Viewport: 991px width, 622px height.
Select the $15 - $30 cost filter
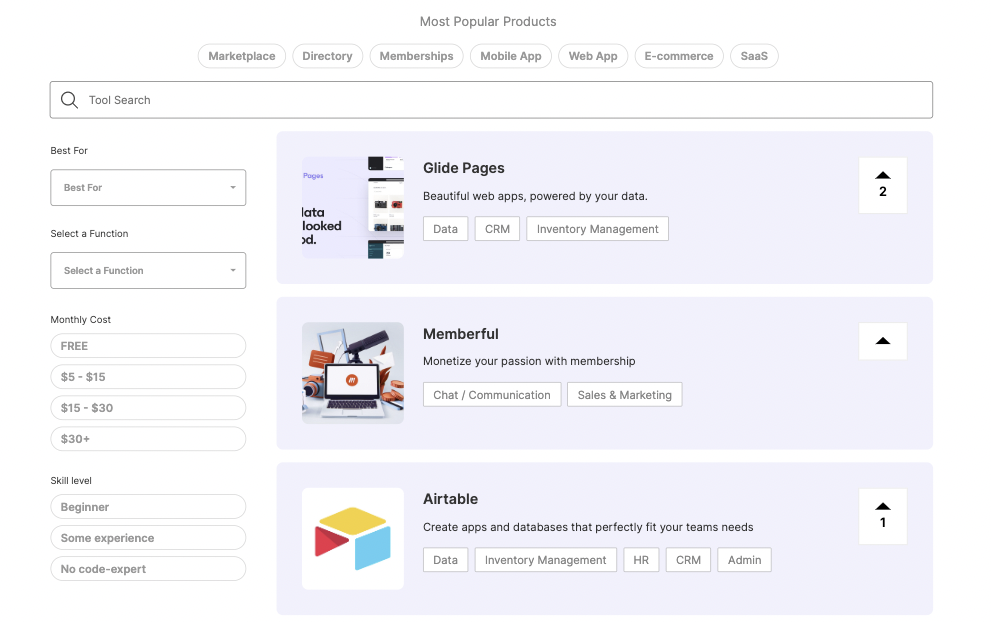point(148,408)
